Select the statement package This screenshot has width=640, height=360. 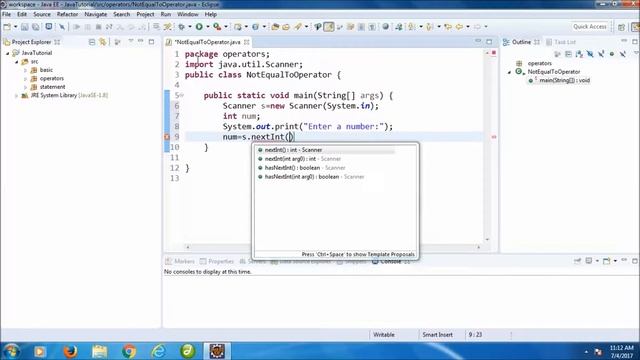(x=53, y=87)
